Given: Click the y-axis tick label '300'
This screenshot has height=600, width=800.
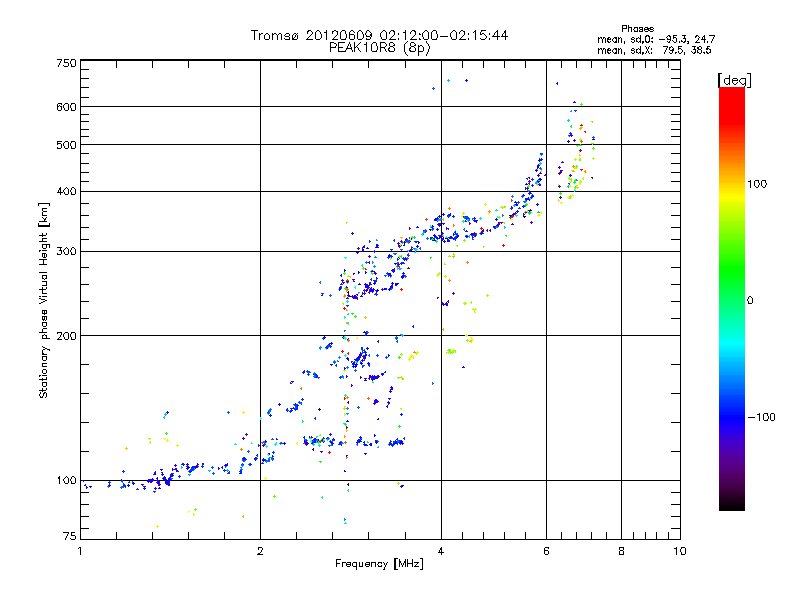Looking at the screenshot, I should click(66, 252).
